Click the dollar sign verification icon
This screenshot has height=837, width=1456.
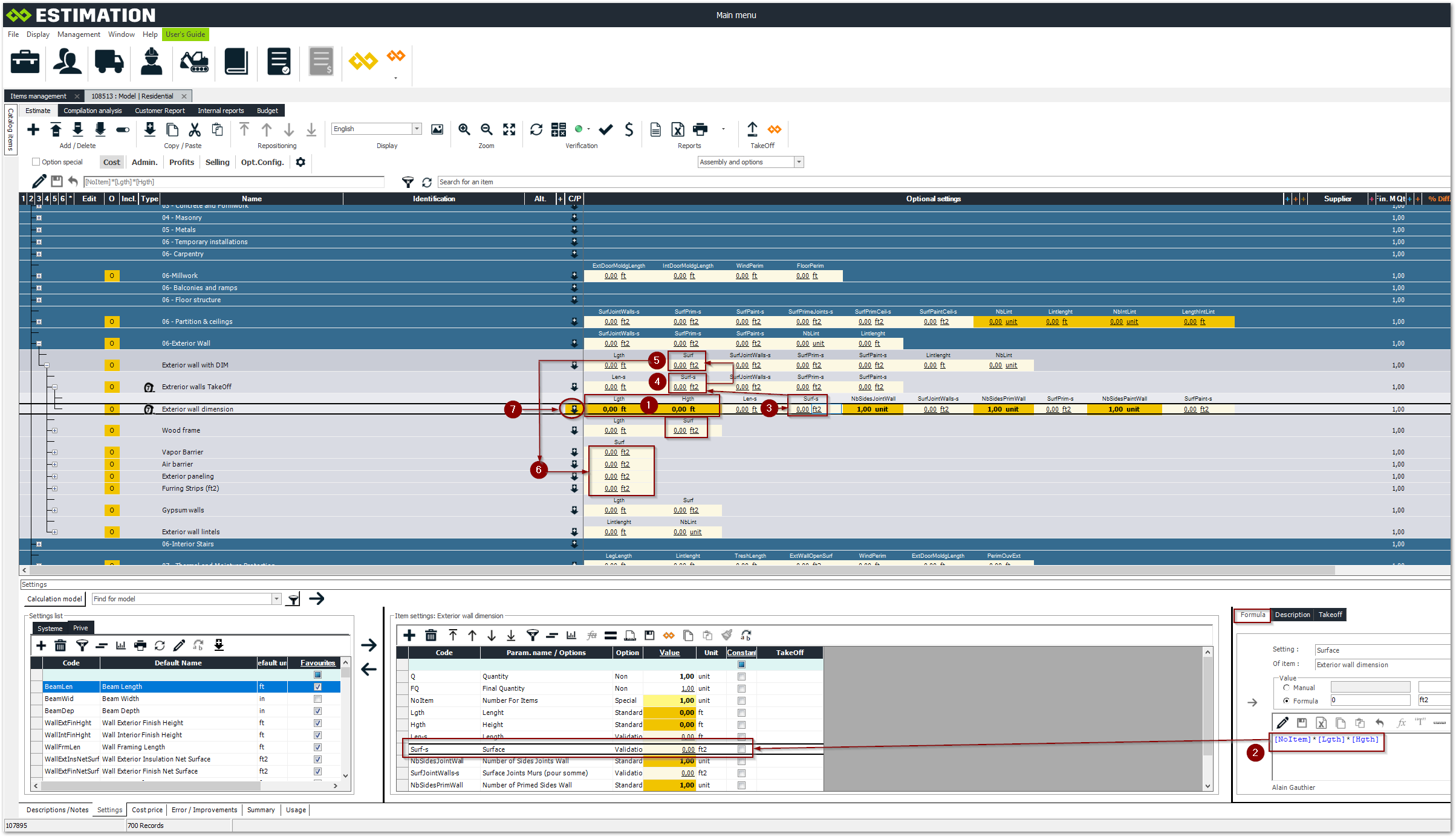tap(629, 129)
